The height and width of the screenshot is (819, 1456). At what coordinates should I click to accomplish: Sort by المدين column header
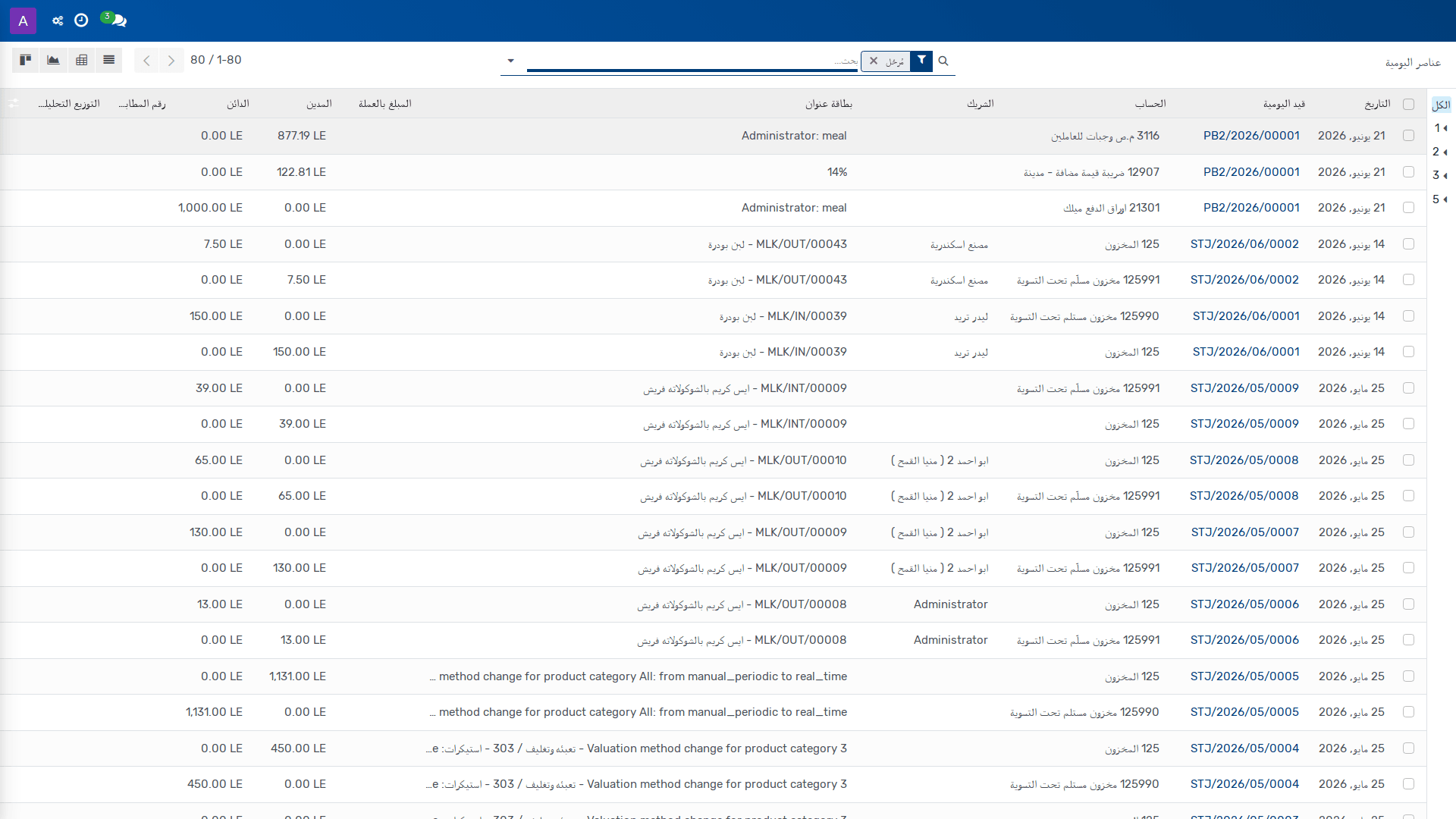(x=319, y=104)
